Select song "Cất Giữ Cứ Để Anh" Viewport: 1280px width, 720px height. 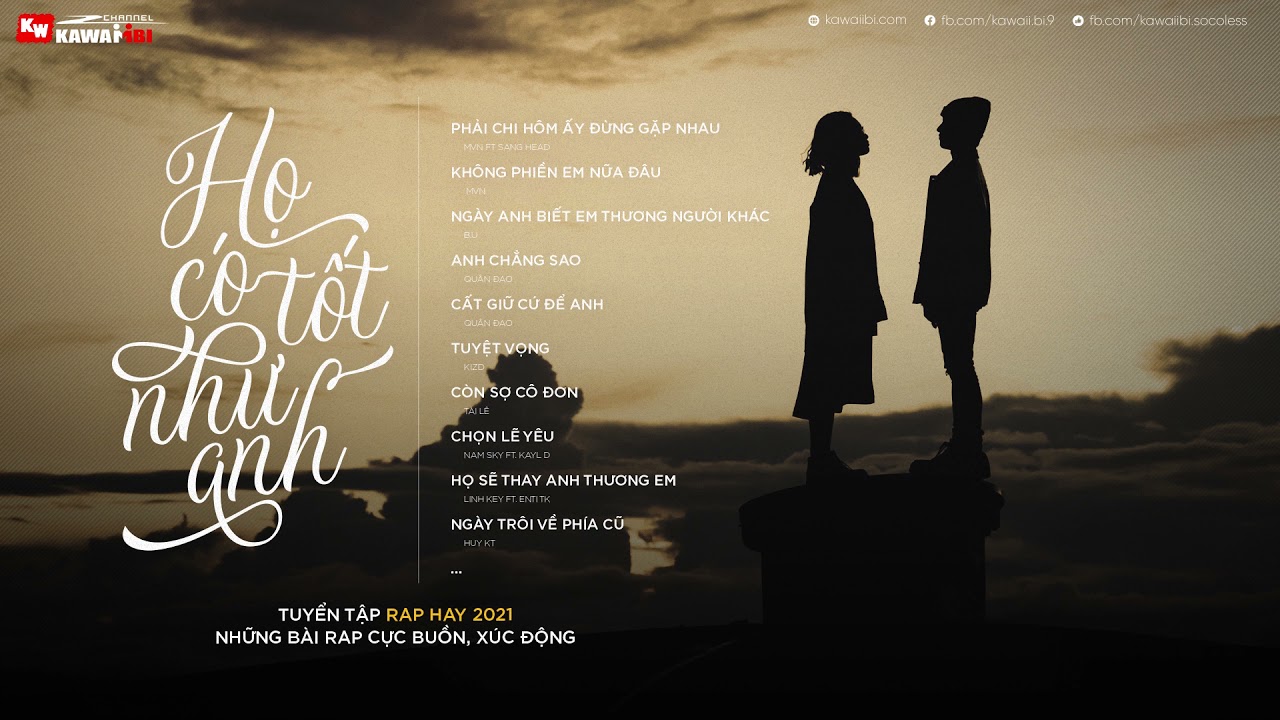(x=527, y=304)
